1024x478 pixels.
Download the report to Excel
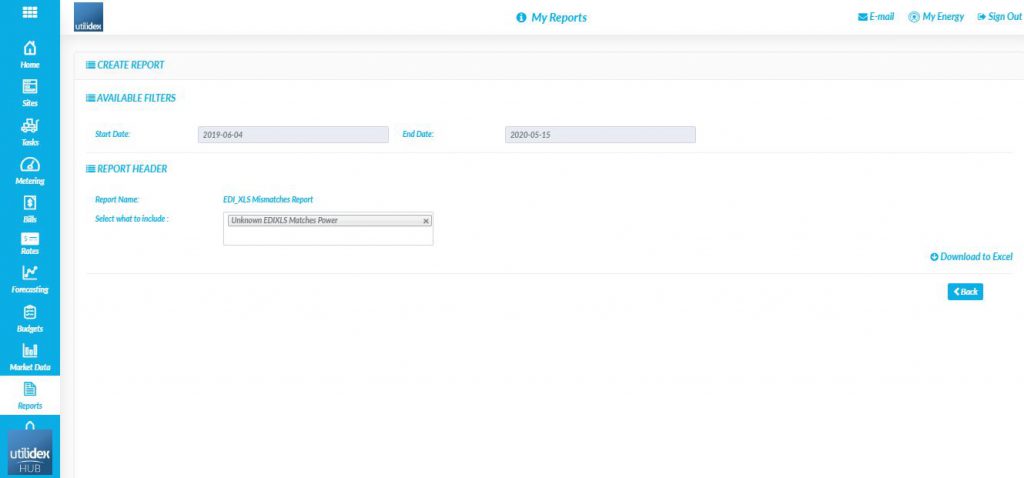click(x=971, y=257)
